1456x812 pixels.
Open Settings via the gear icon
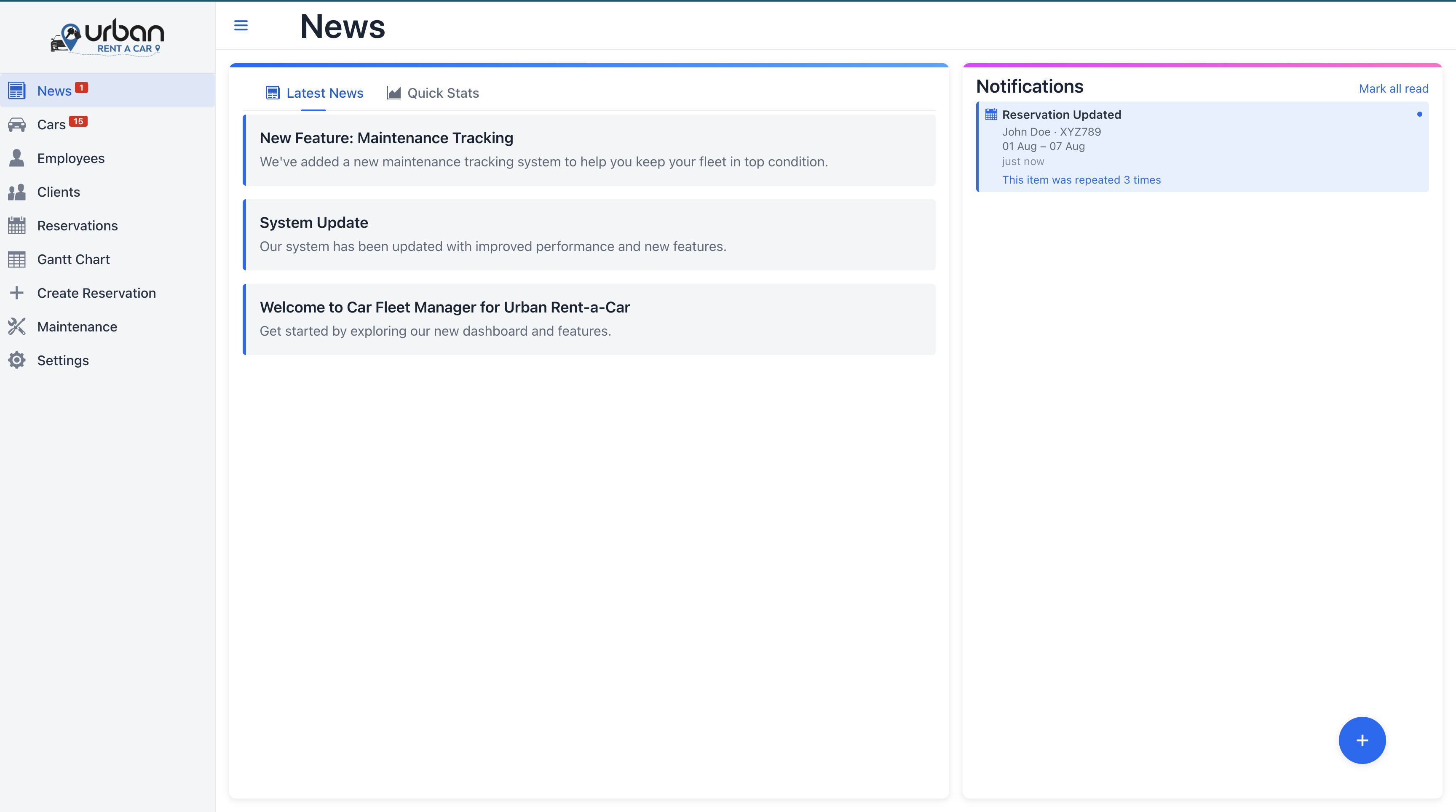coord(16,360)
